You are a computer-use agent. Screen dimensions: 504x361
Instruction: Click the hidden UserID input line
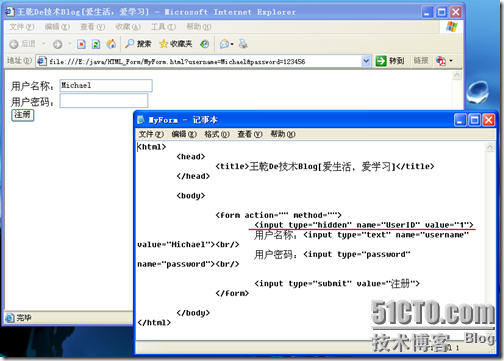(364, 225)
